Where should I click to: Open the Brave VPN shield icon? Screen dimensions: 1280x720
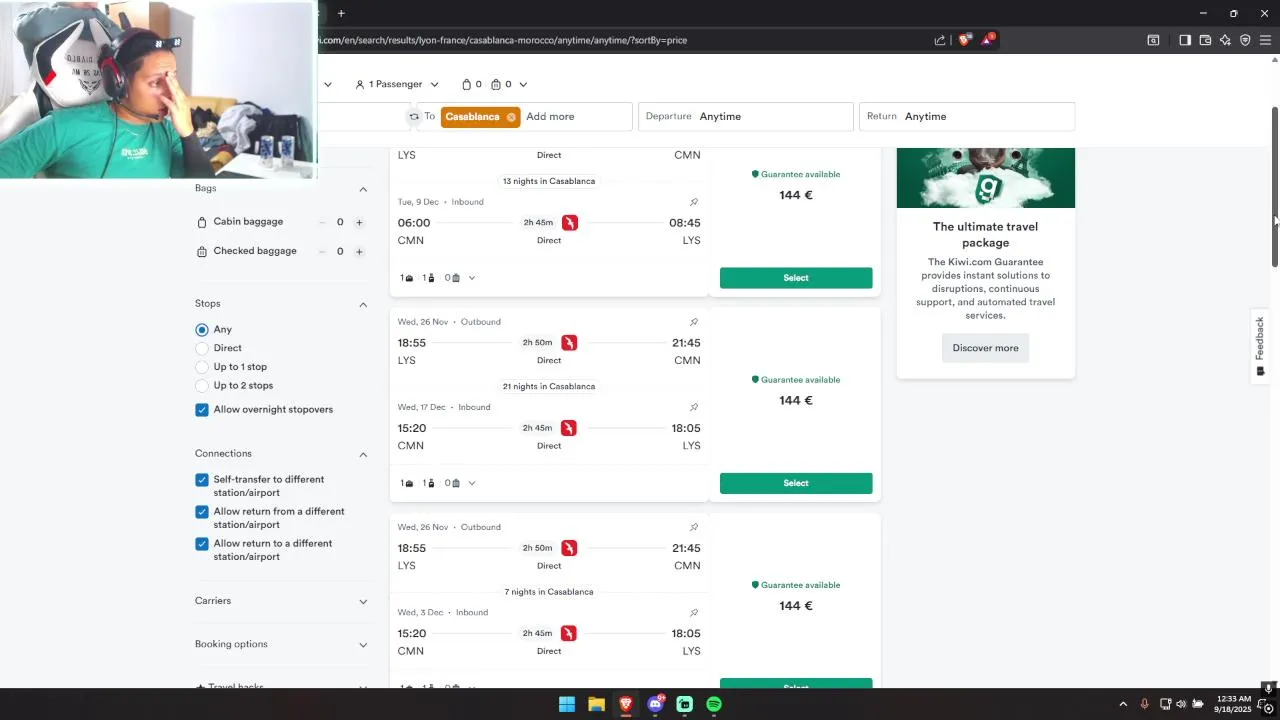[1245, 40]
